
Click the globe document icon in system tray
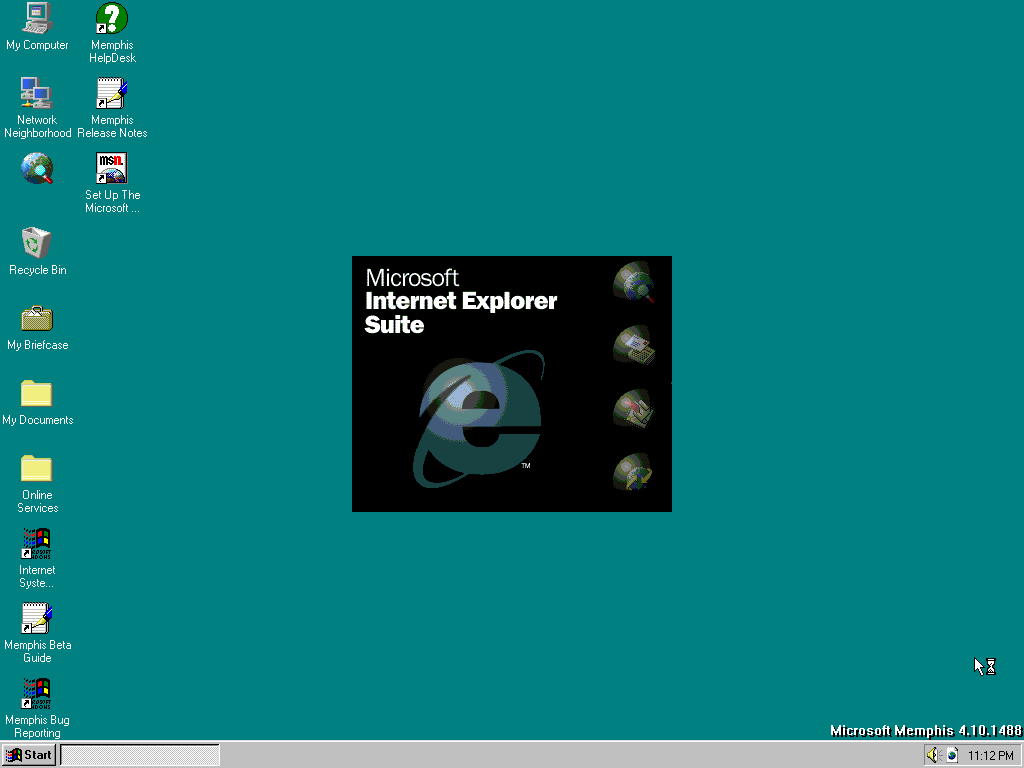(x=952, y=755)
